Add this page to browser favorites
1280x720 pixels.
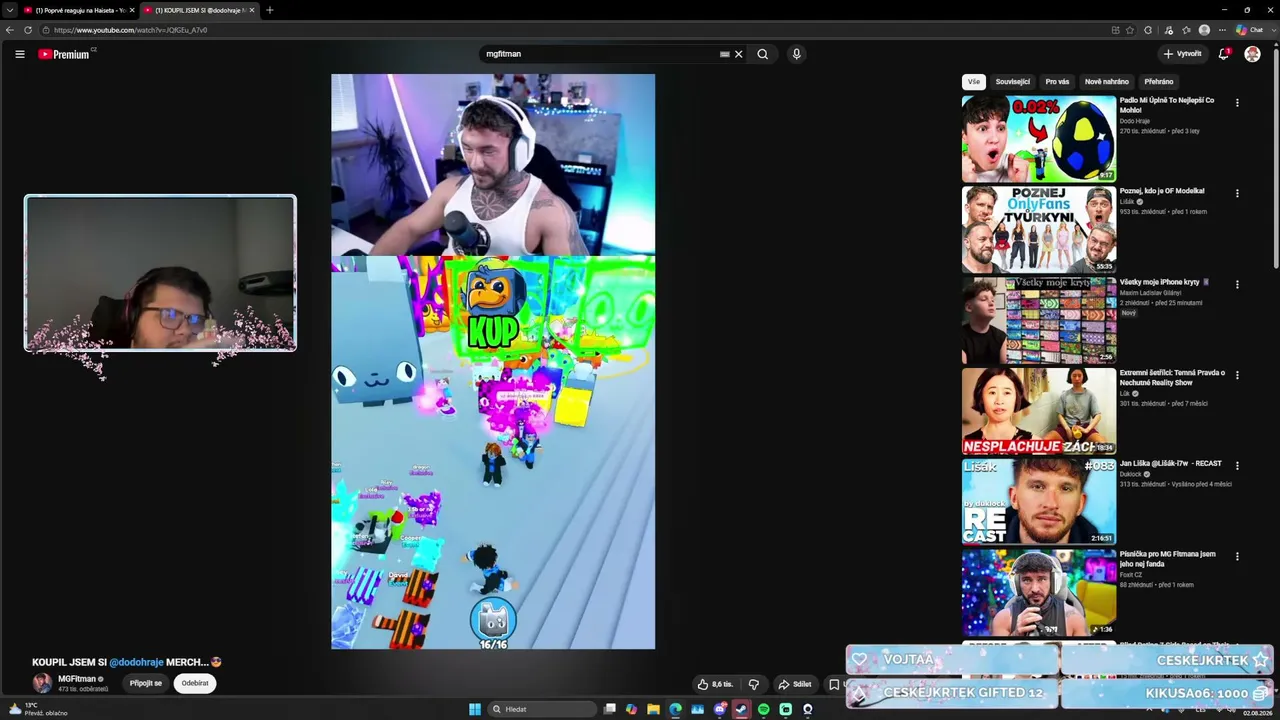pos(1130,30)
